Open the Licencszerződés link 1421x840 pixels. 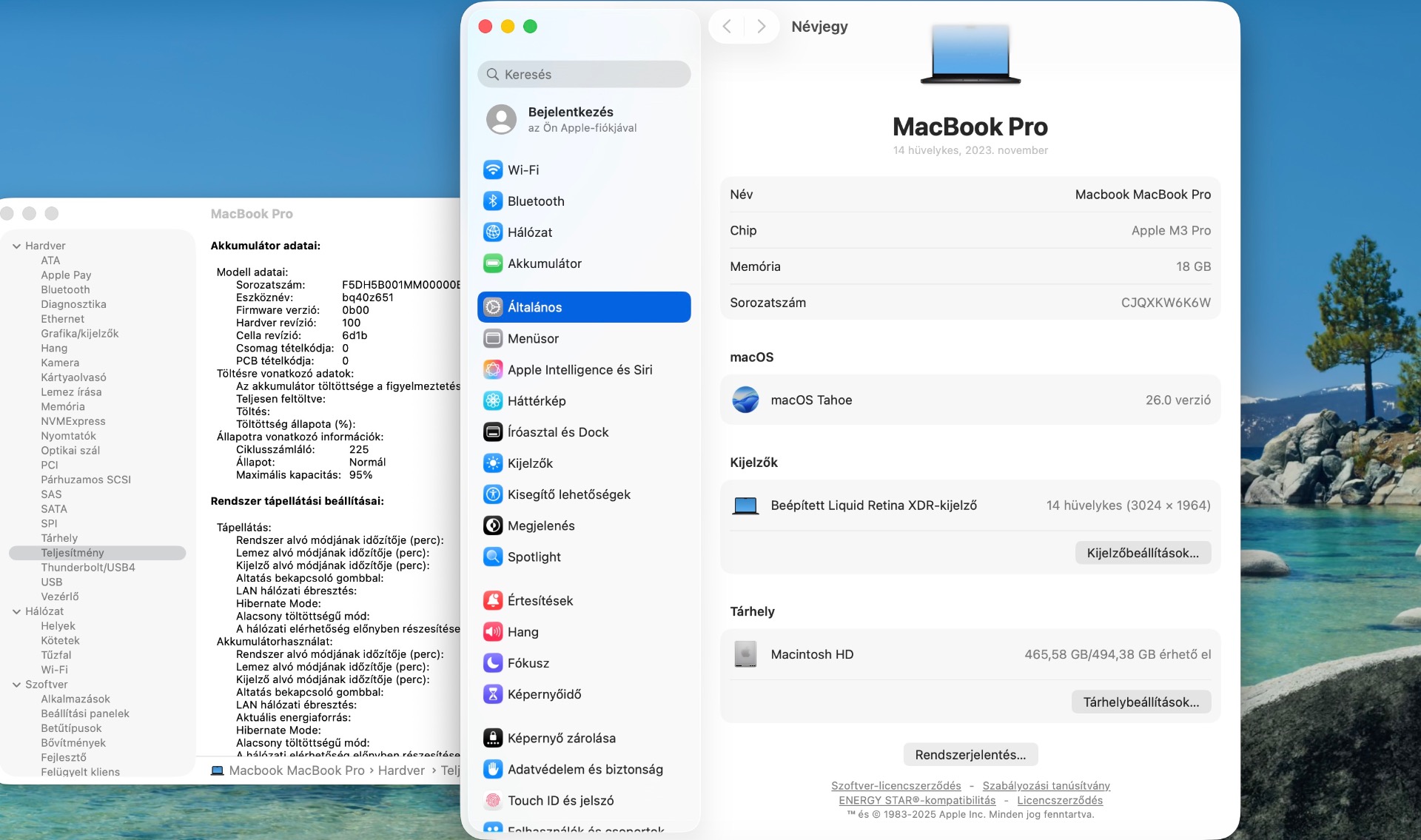1060,800
